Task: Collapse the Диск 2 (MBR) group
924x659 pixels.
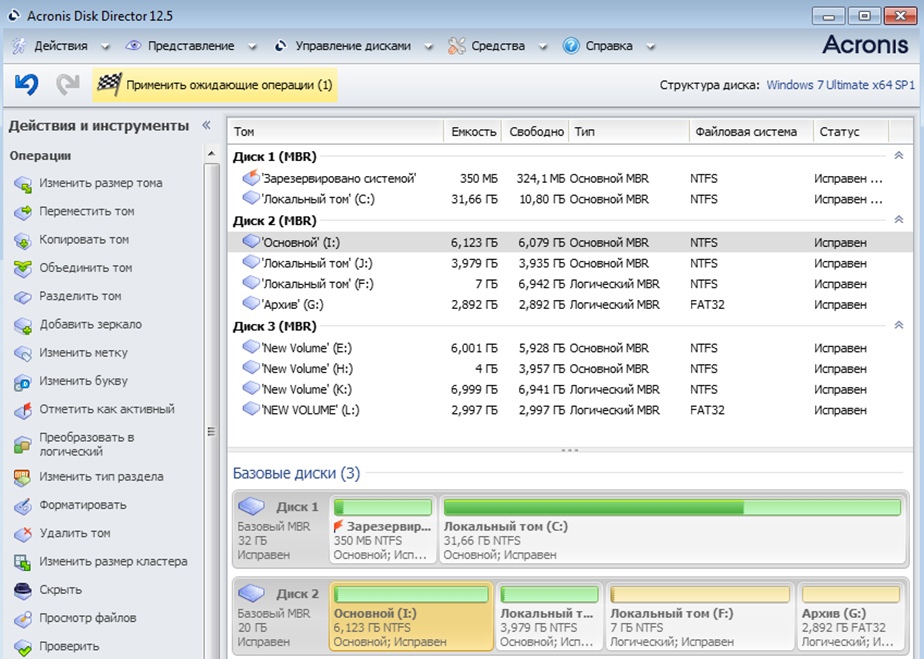Action: pyautogui.click(x=899, y=220)
